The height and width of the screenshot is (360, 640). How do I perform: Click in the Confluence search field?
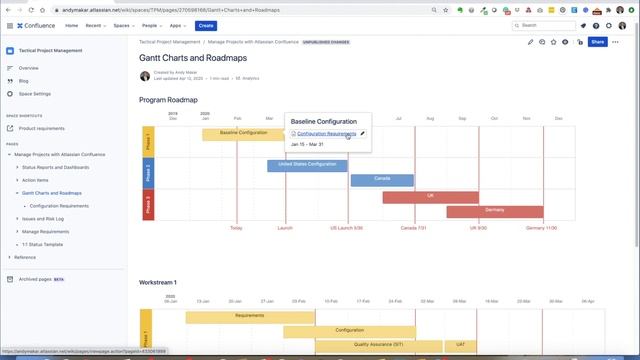544,26
